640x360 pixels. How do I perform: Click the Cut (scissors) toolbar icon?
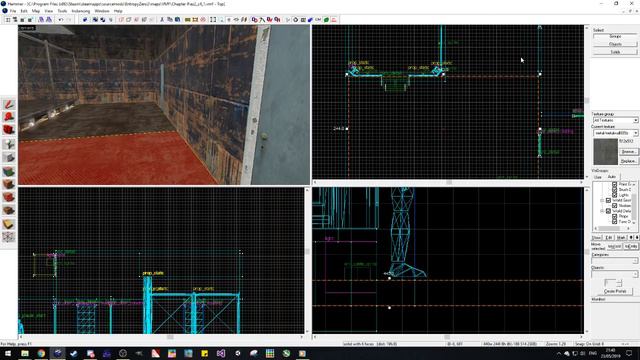tap(162, 20)
